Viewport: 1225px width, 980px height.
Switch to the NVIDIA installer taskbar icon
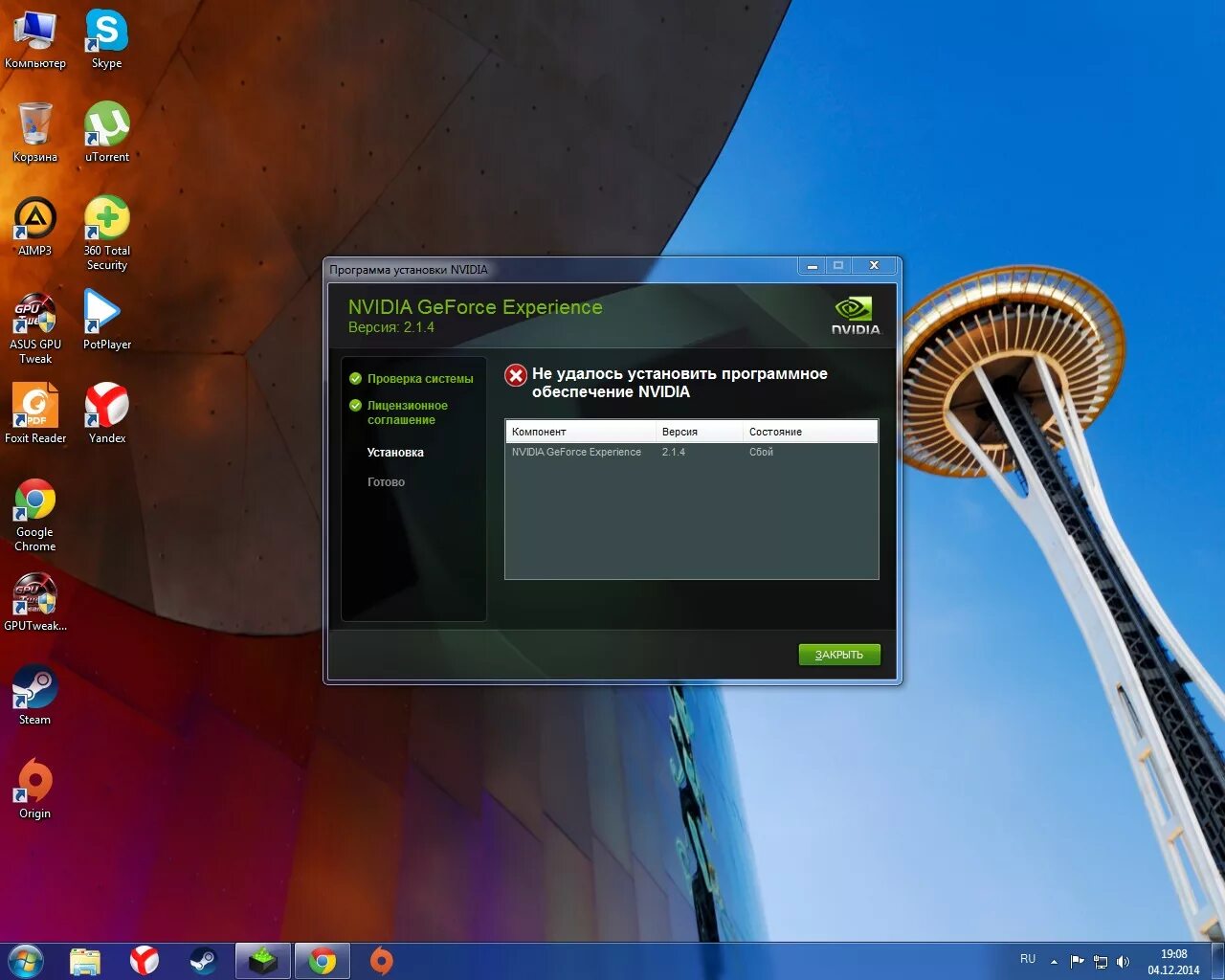point(263,961)
